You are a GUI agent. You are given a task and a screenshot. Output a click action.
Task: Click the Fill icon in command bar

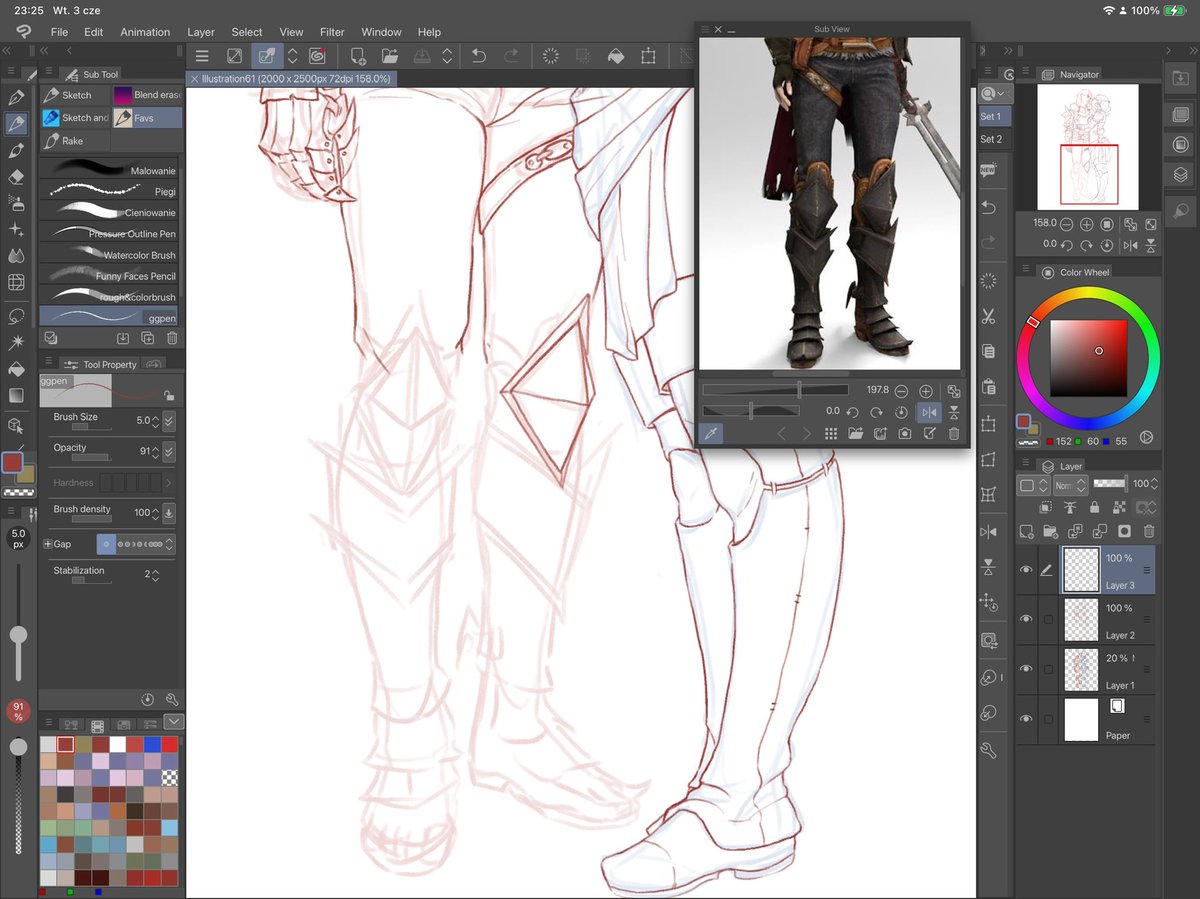(616, 57)
